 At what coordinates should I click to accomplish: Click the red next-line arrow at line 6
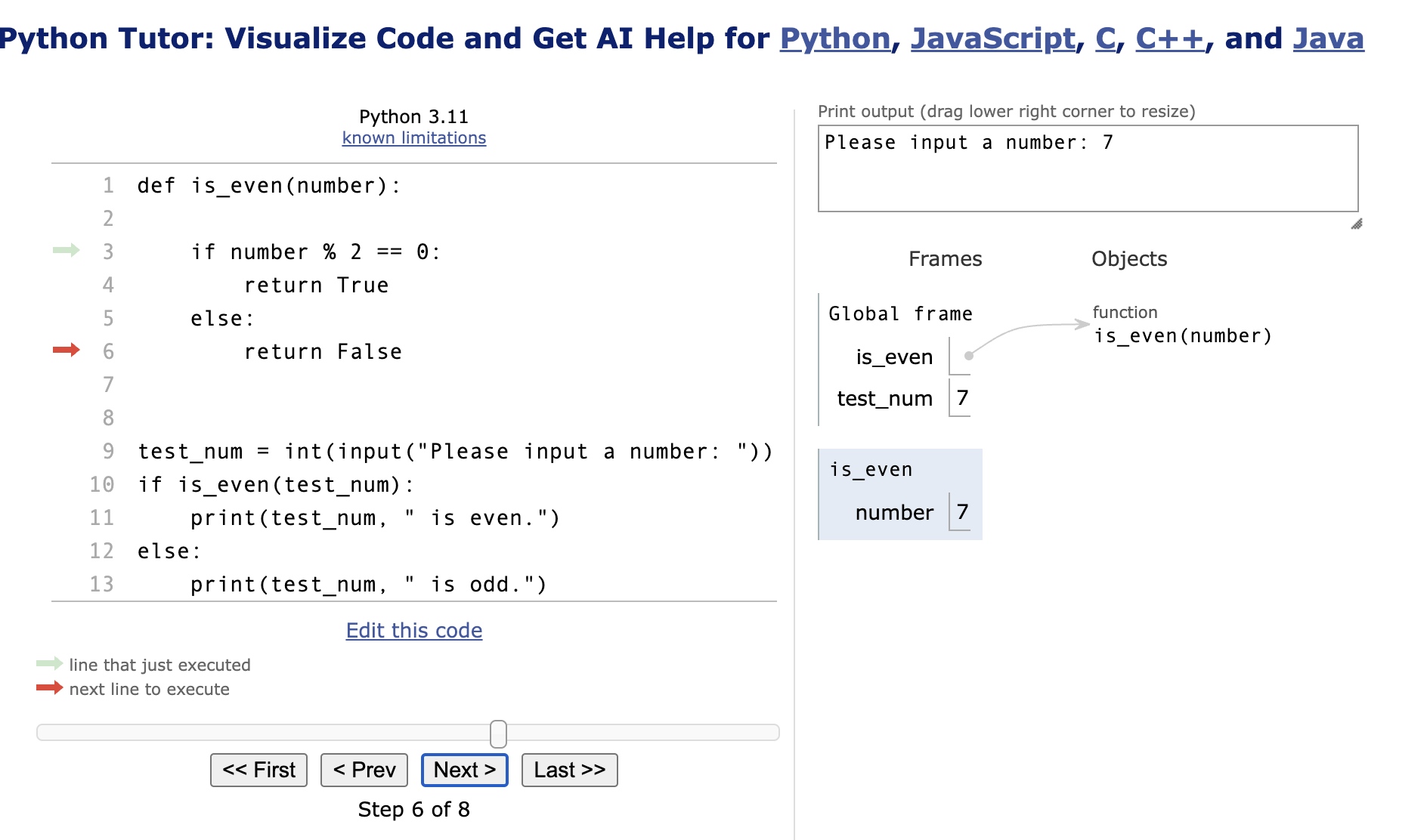[67, 350]
